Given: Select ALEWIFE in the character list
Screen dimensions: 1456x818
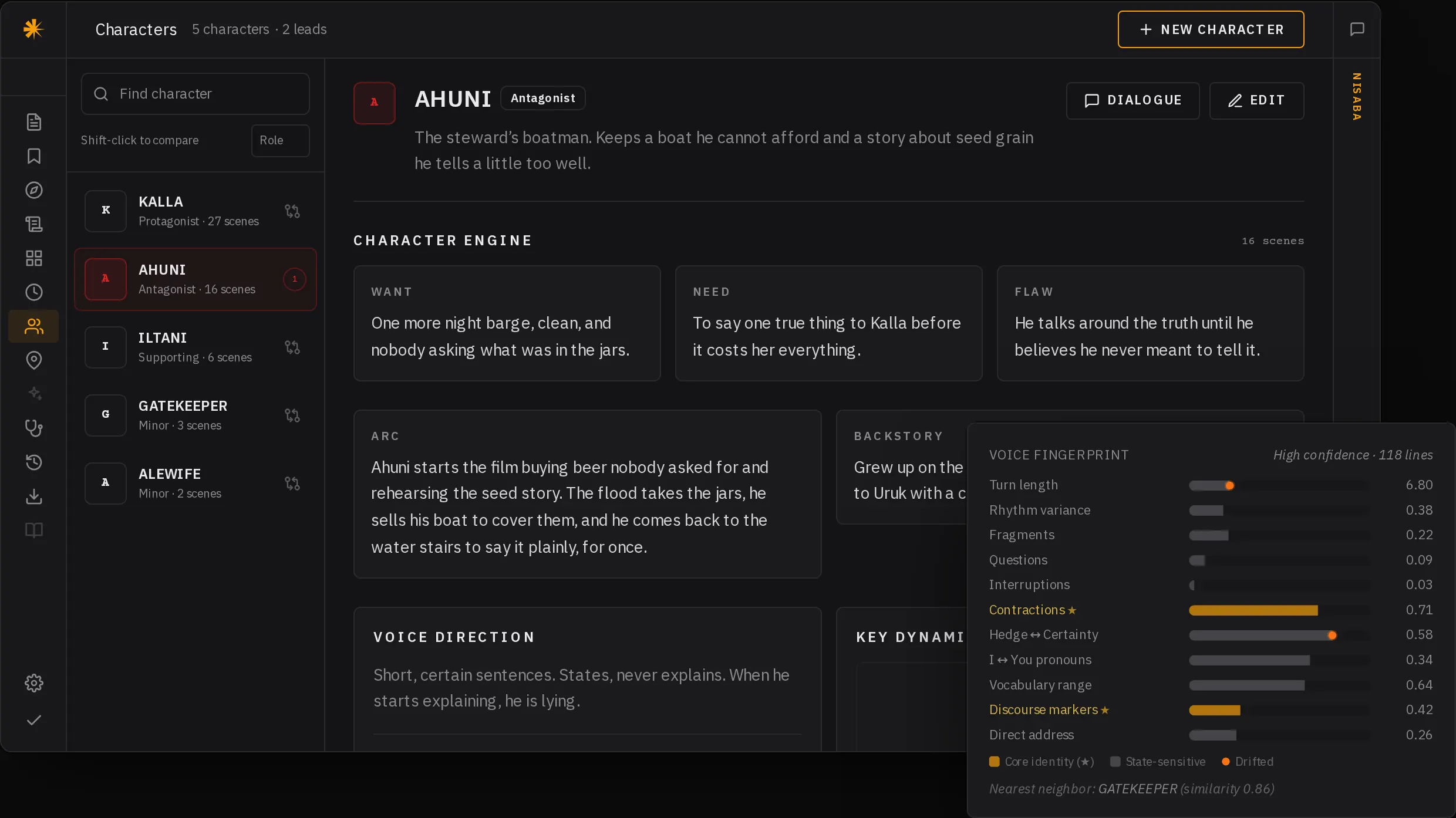Looking at the screenshot, I should [x=195, y=484].
